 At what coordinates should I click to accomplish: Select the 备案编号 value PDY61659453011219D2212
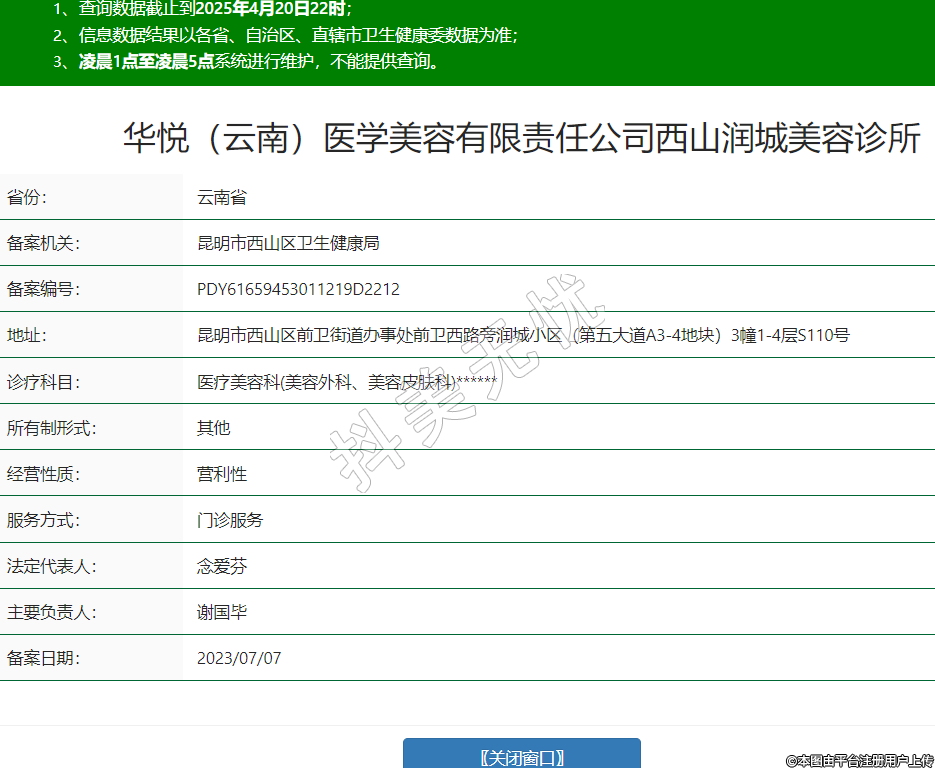click(x=298, y=290)
